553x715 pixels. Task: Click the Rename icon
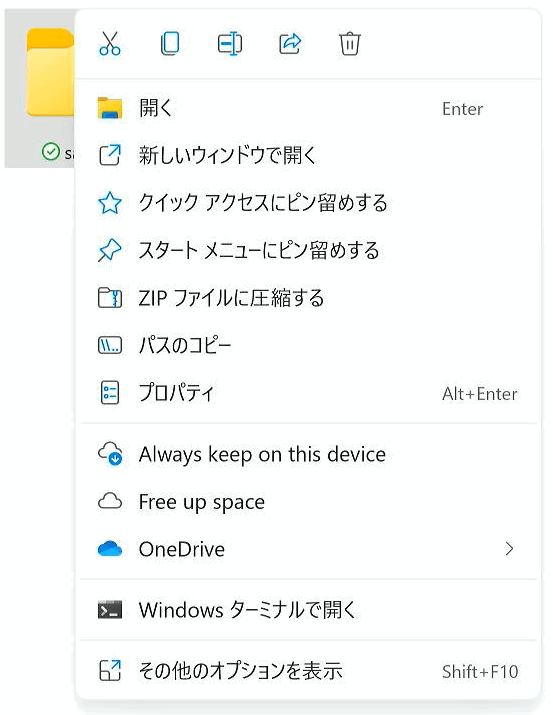(230, 44)
